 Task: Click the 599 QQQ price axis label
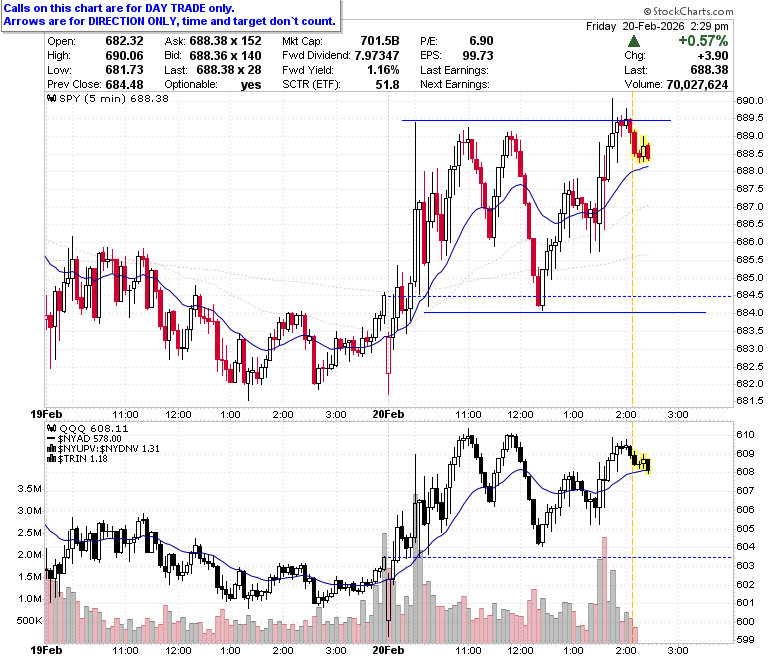coord(745,640)
